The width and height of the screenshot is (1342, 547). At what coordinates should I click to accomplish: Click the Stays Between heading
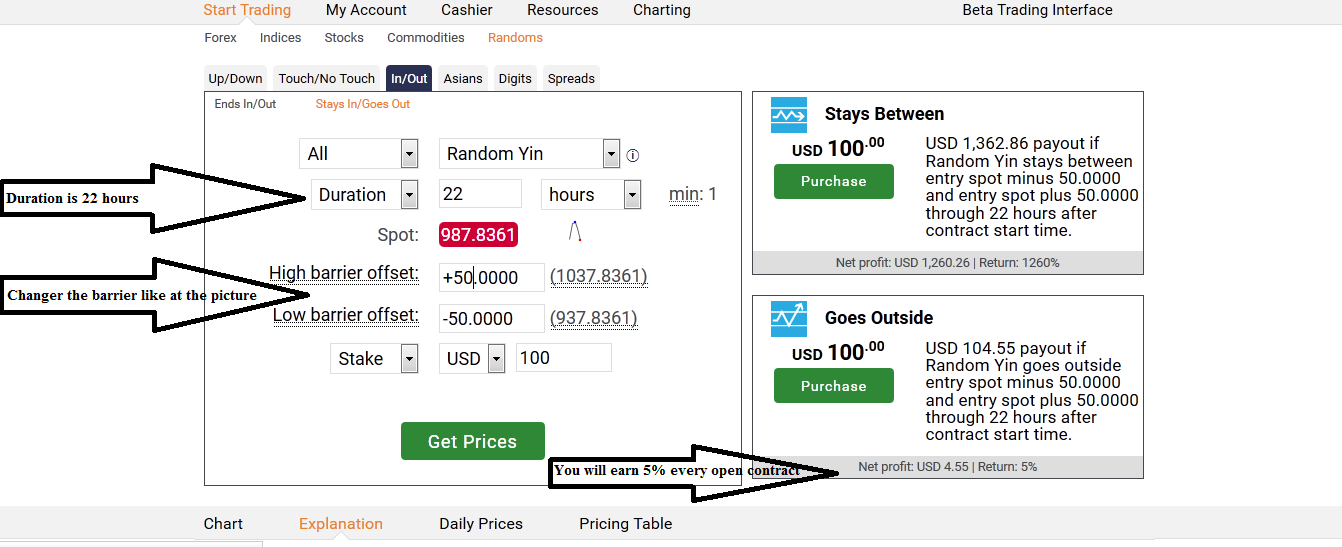coord(884,114)
